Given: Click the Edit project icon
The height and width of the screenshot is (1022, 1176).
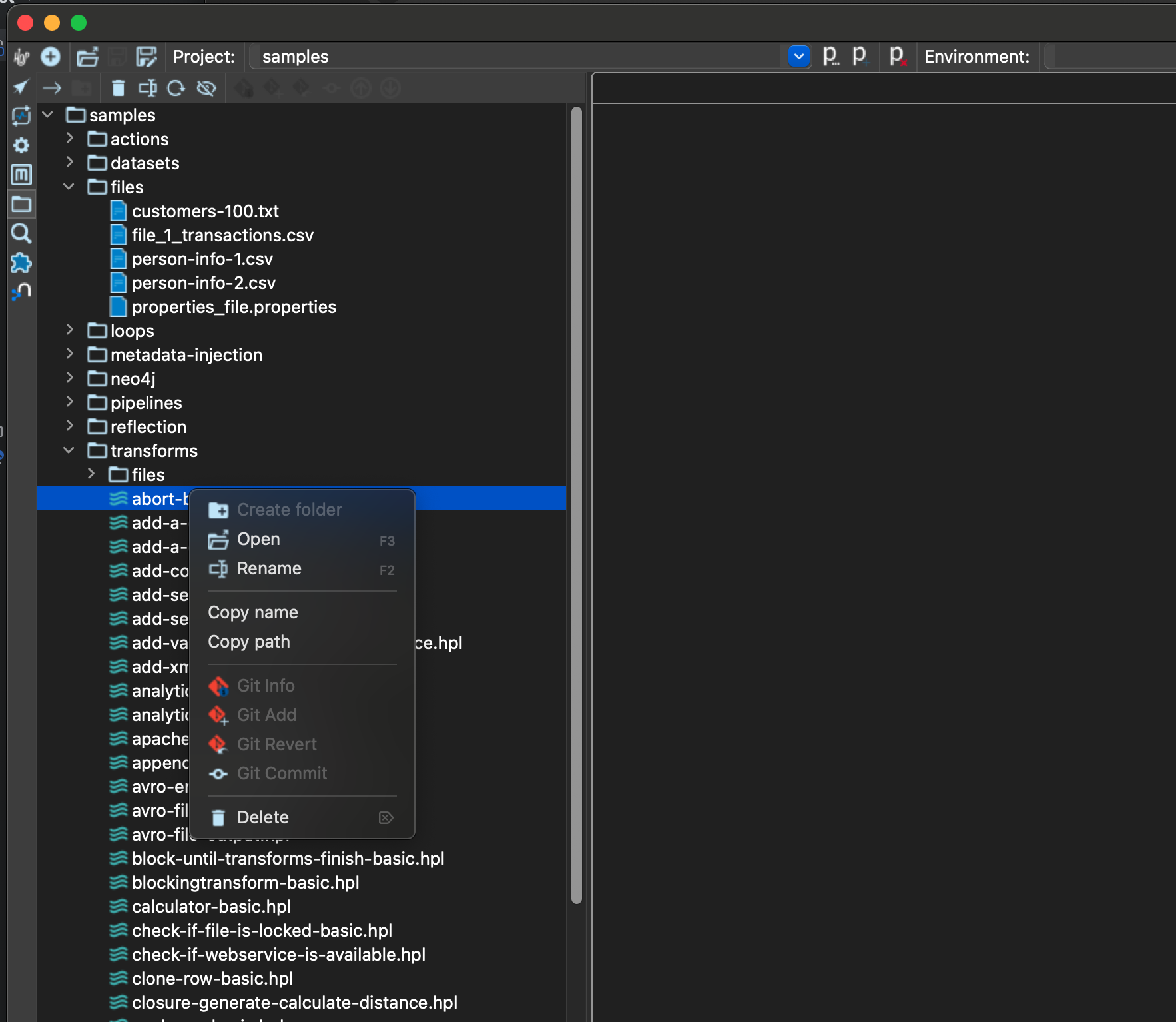Looking at the screenshot, I should (x=830, y=57).
